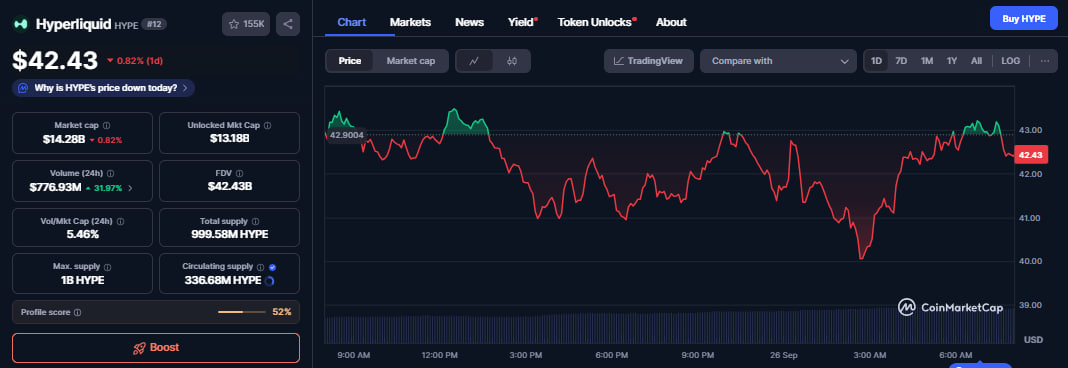Select the 1M time range
1068x368 pixels.
(927, 61)
